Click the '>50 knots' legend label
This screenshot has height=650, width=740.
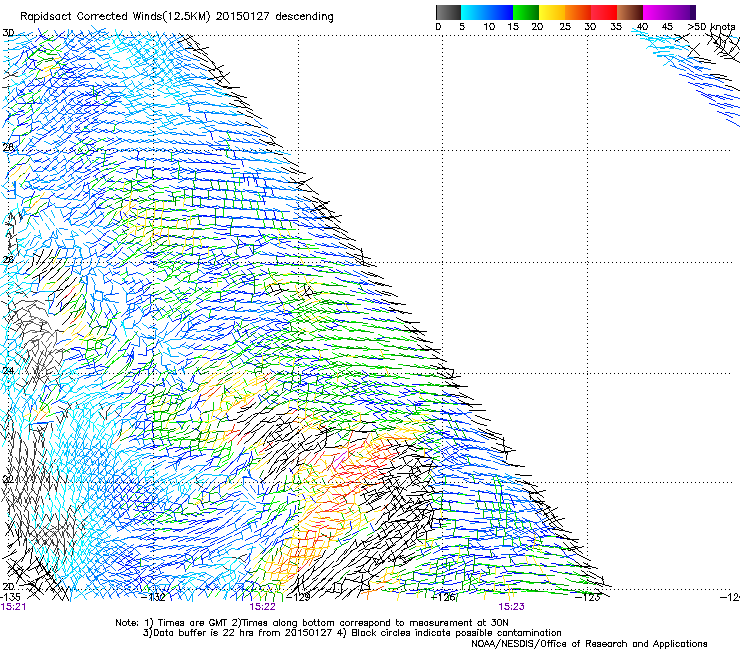point(711,27)
